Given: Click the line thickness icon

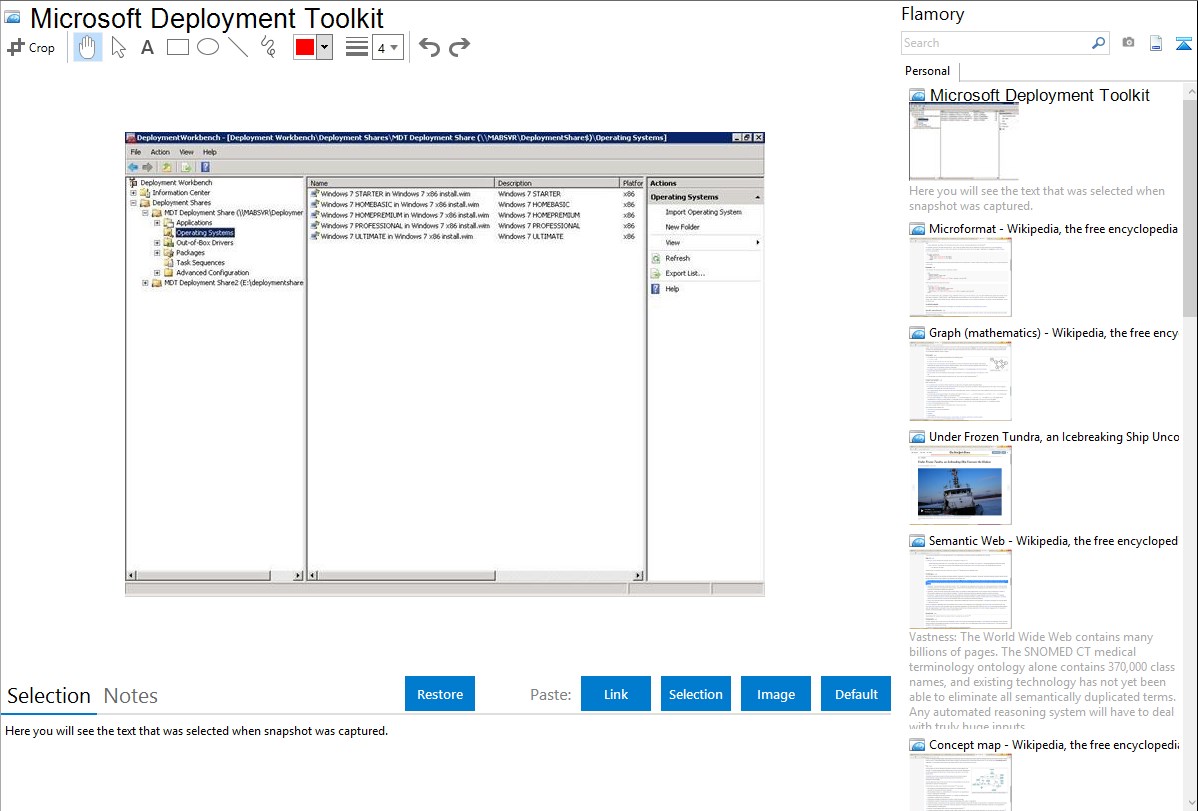Looking at the screenshot, I should click(357, 47).
